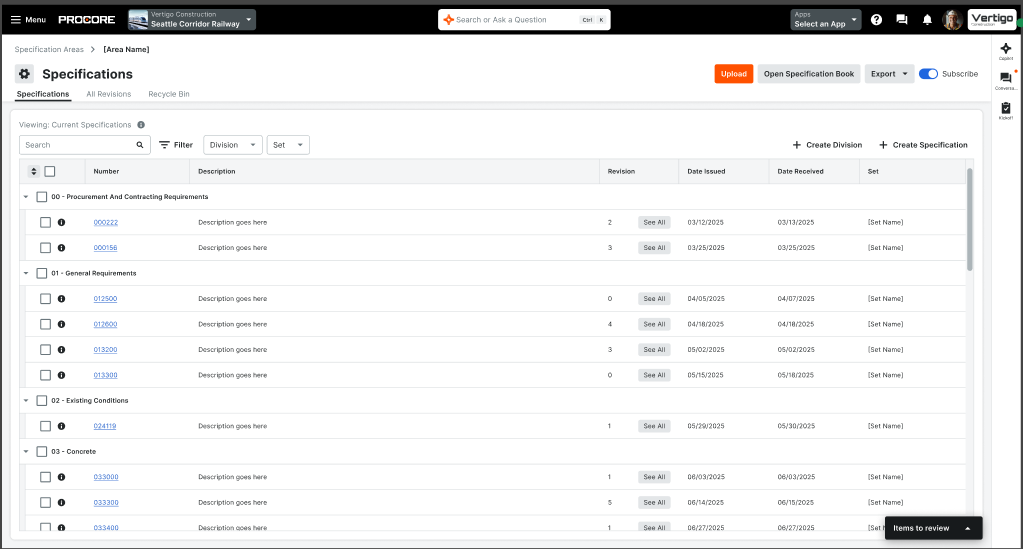The width and height of the screenshot is (1023, 549).
Task: Click the info icon beside Viewing: Current Specifications
Action: (141, 125)
